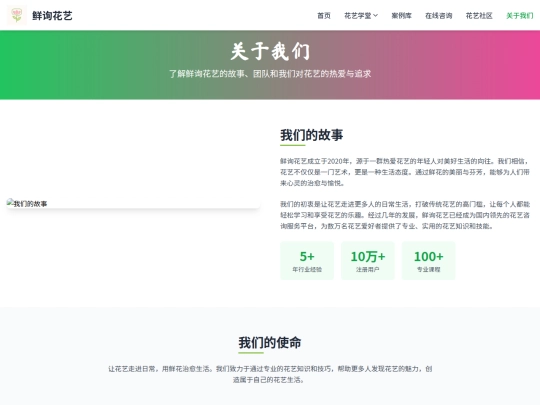Click the 我们的使命 section heading
Screen dimensions: 540x405
coord(270,343)
